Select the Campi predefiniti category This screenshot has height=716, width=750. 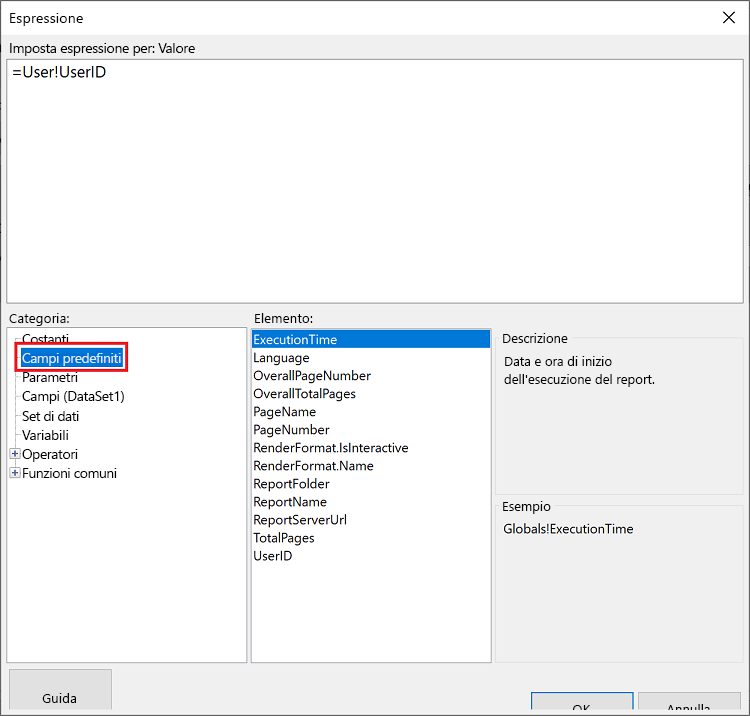[x=72, y=358]
